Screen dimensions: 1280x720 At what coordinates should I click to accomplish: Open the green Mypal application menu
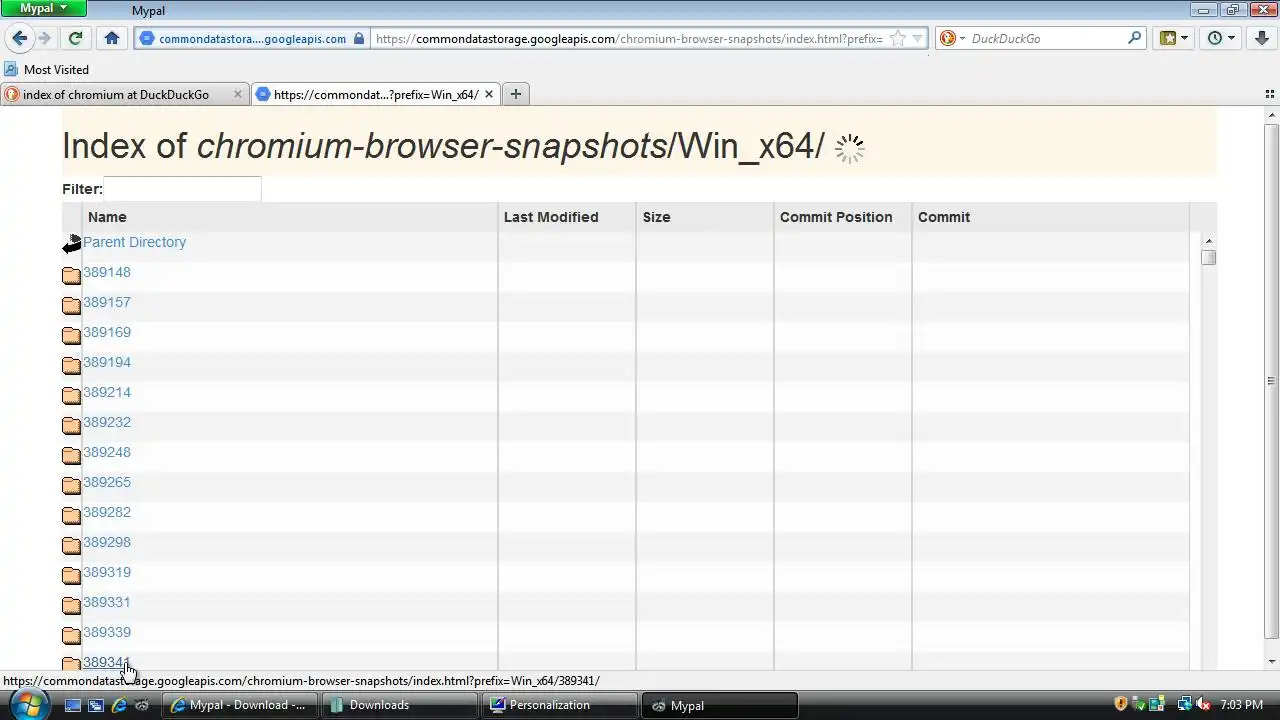point(43,8)
